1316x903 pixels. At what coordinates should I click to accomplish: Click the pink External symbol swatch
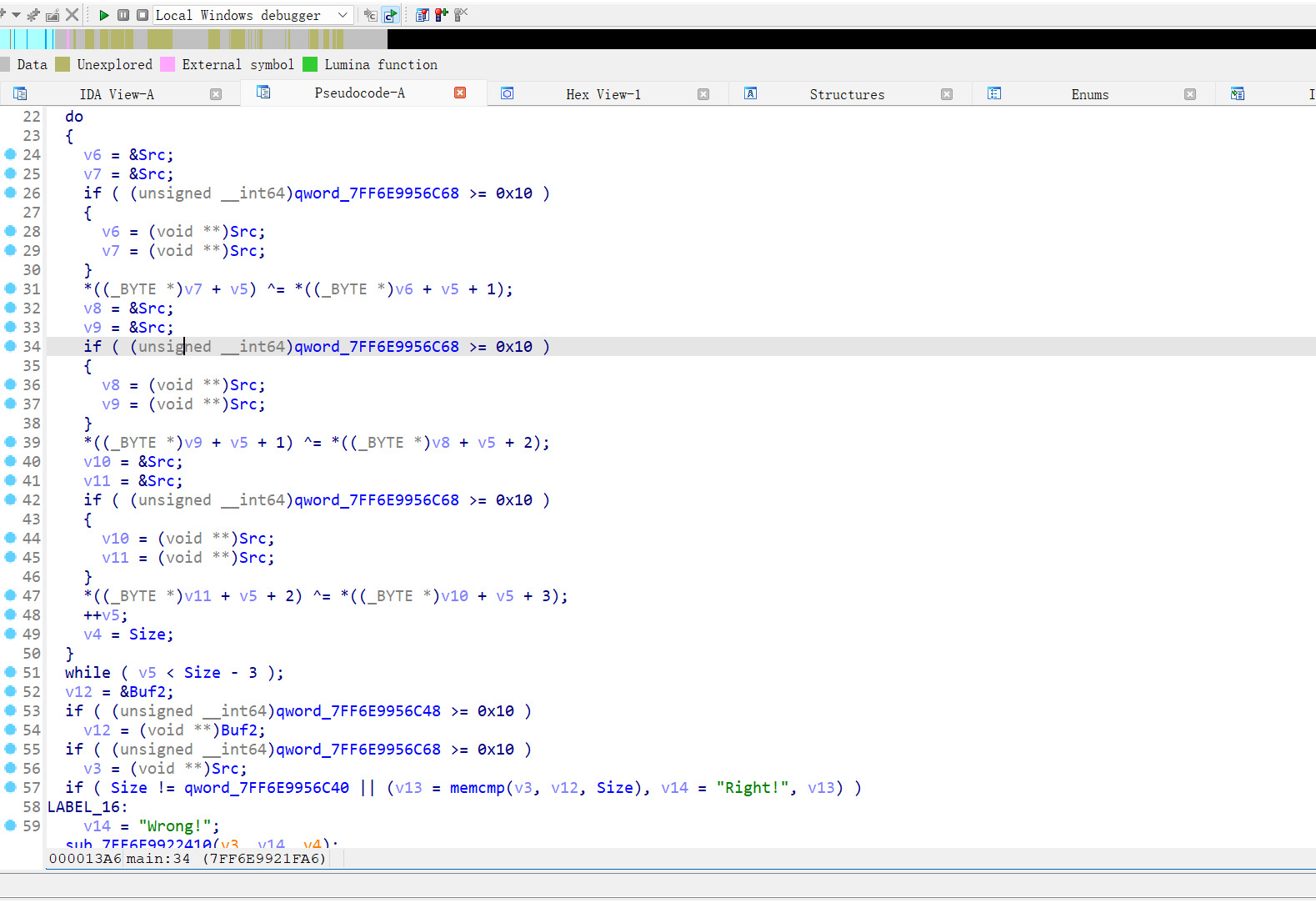coord(168,64)
